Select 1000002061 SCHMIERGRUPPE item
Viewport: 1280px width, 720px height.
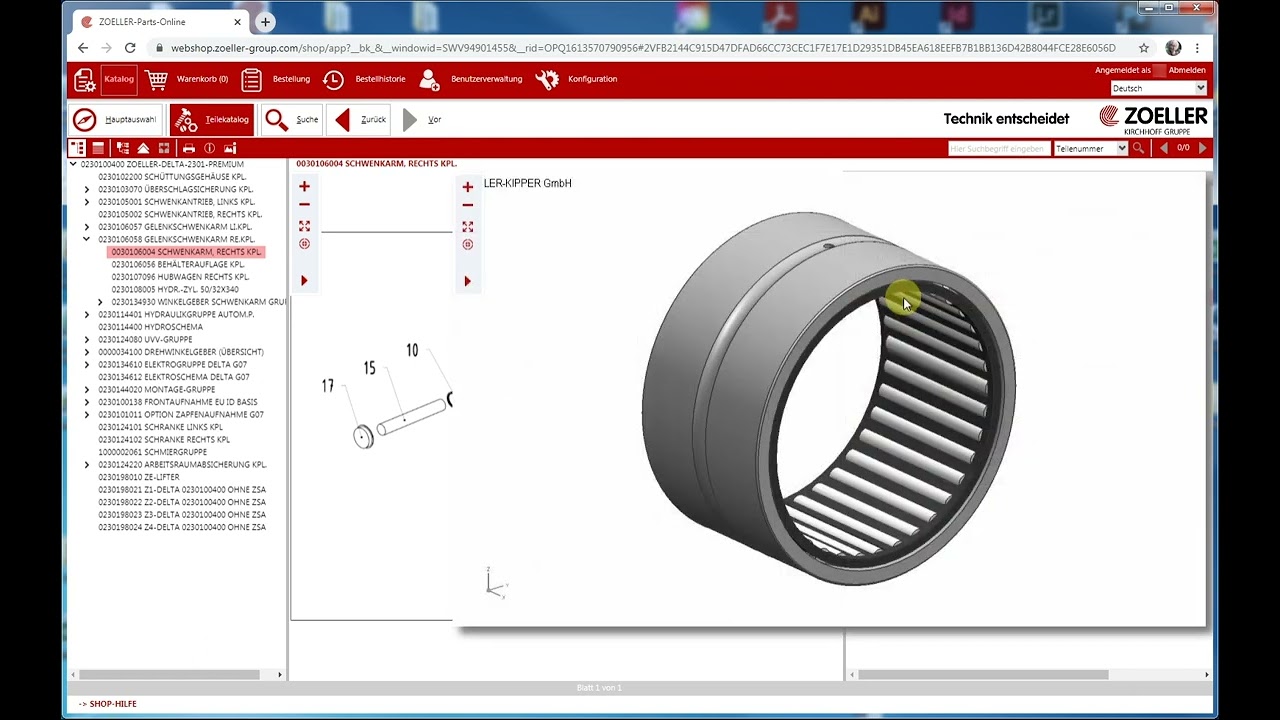pyautogui.click(x=150, y=452)
